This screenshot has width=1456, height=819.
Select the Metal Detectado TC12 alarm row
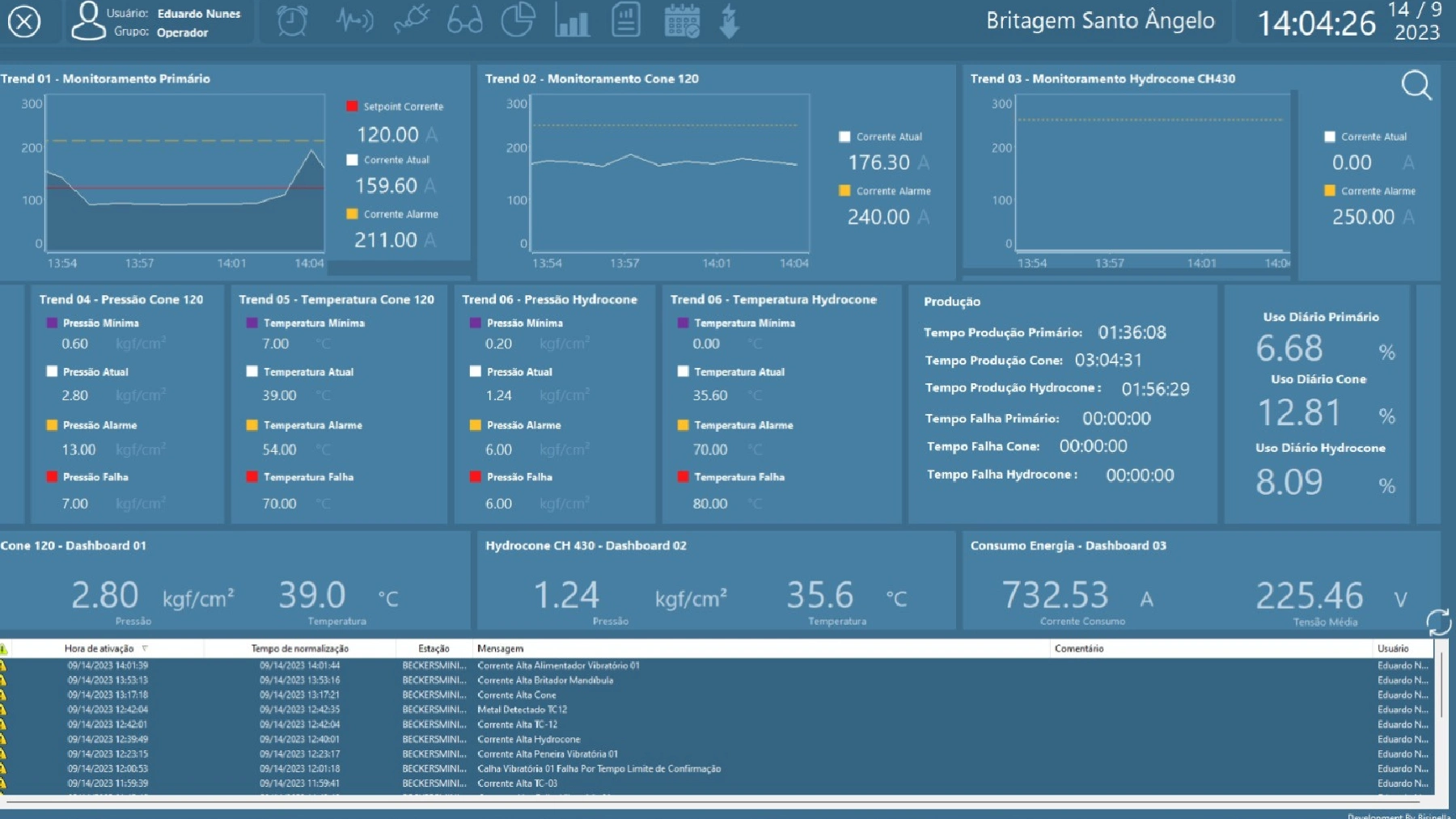[716, 710]
